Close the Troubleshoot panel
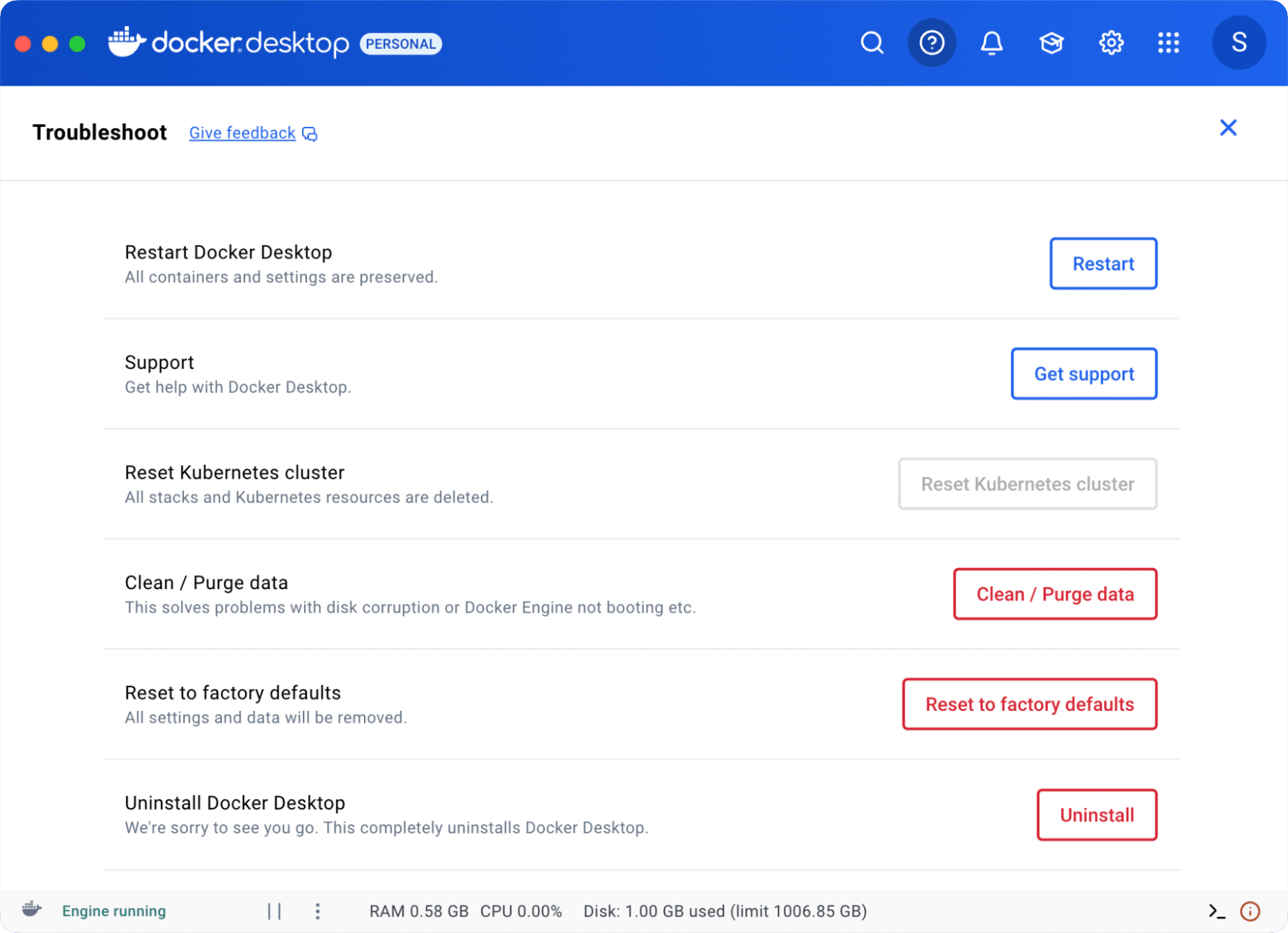Viewport: 1288px width, 933px height. (1228, 128)
